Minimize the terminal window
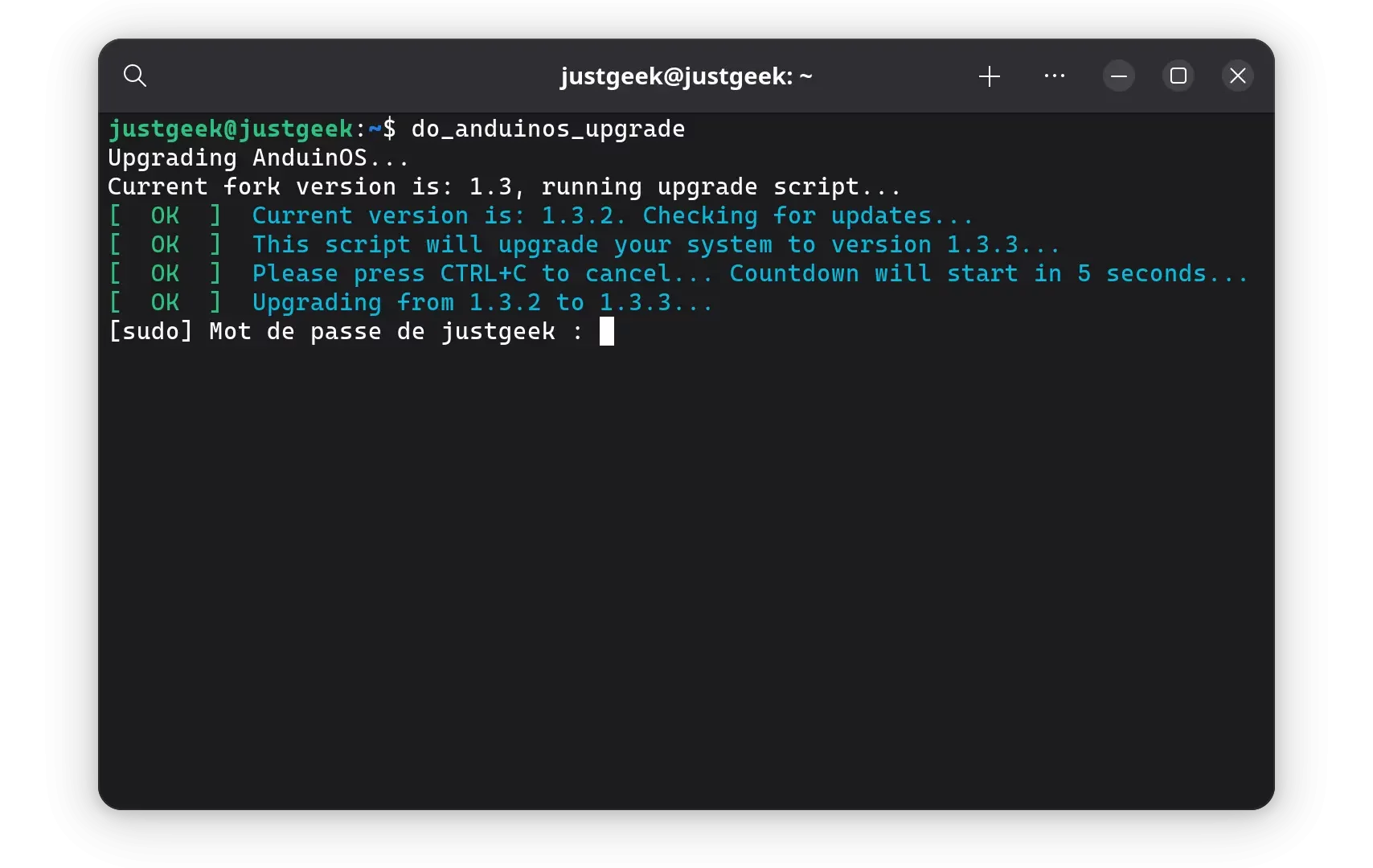Viewport: 1373px width, 868px height. [1119, 76]
